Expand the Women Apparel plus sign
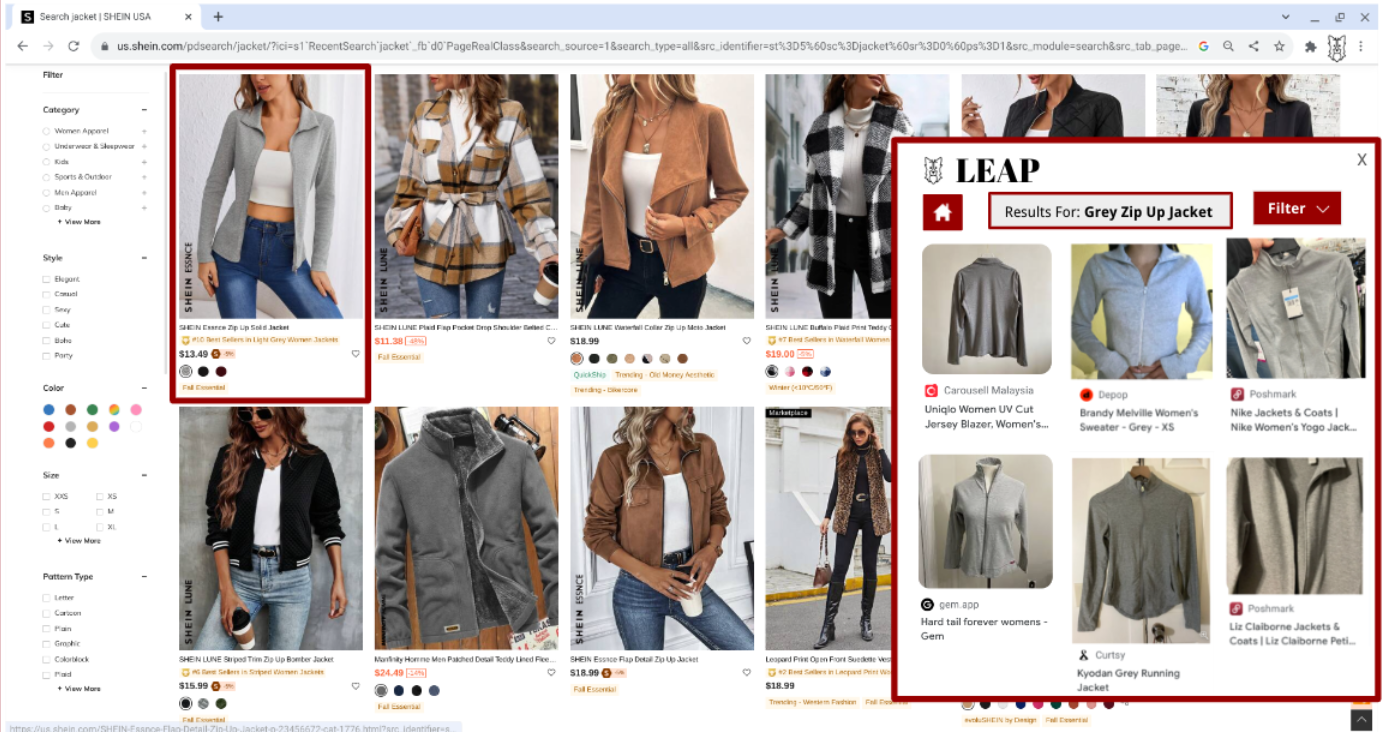The height and width of the screenshot is (732, 1383). (x=144, y=131)
